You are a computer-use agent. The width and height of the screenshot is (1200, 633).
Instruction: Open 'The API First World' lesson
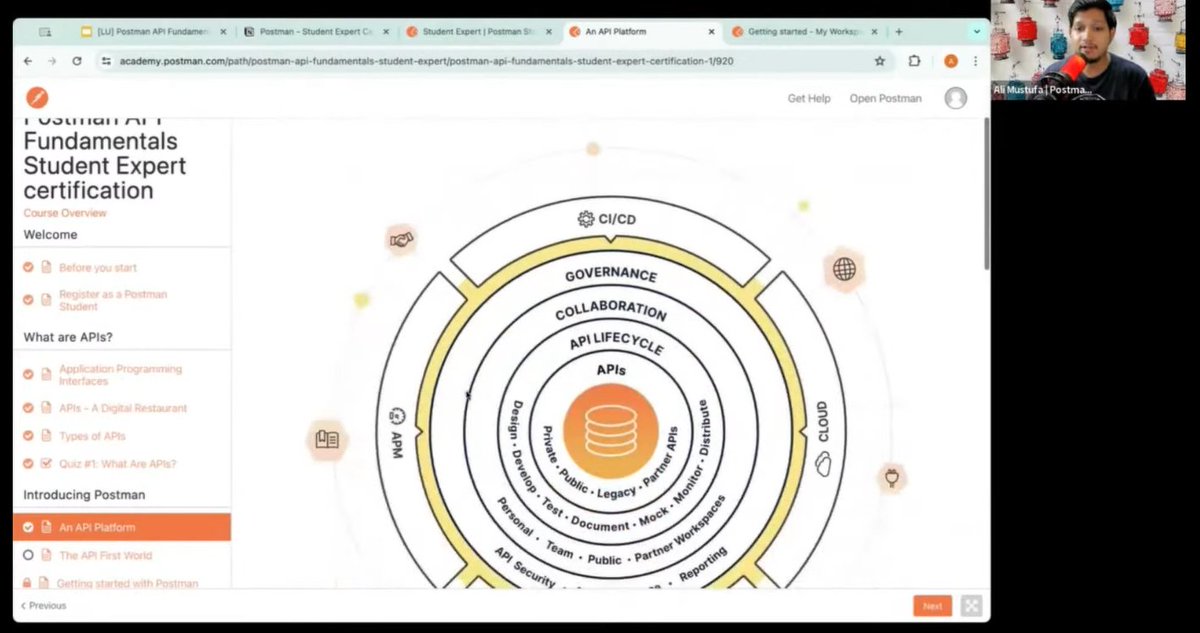pos(106,555)
